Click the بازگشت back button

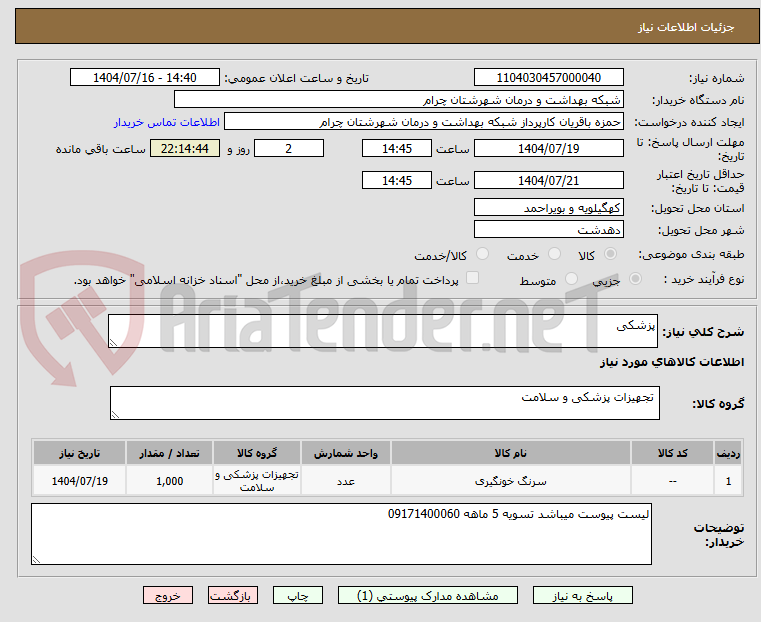click(x=233, y=595)
